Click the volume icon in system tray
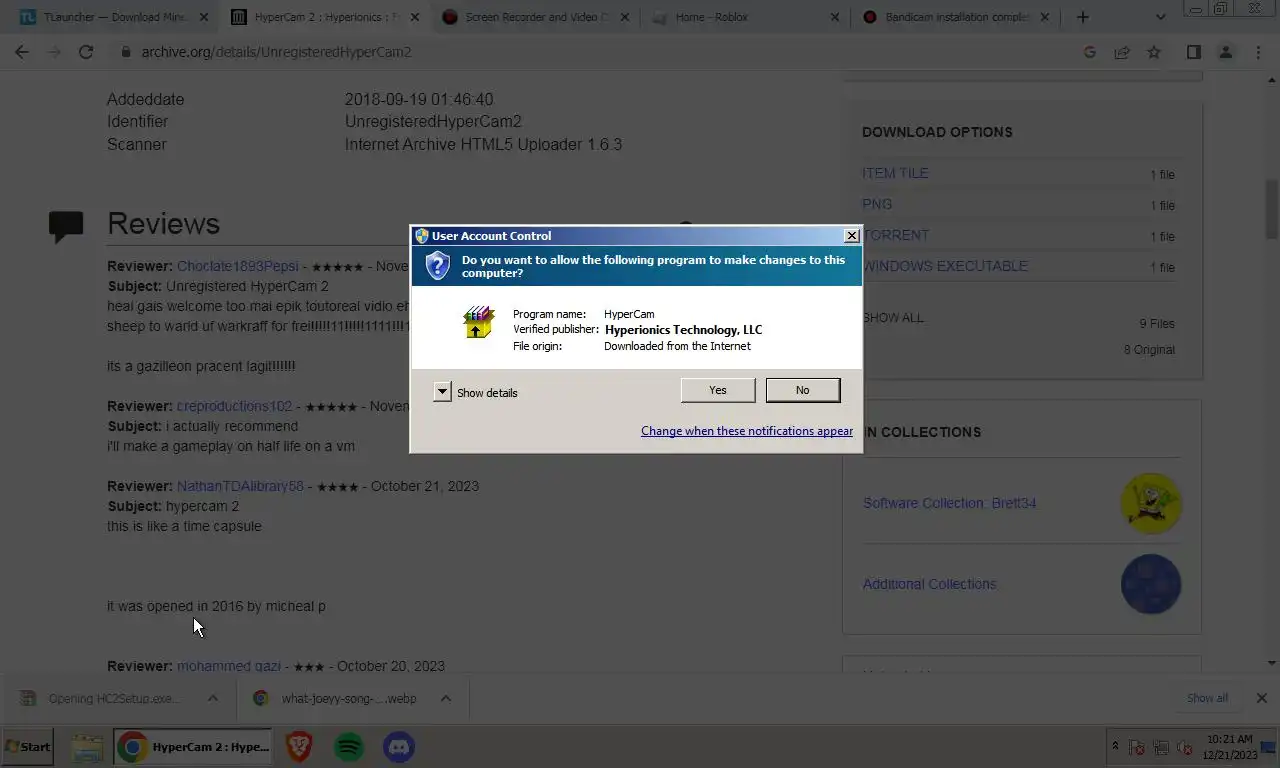Image resolution: width=1280 pixels, height=768 pixels. pos(1185,747)
